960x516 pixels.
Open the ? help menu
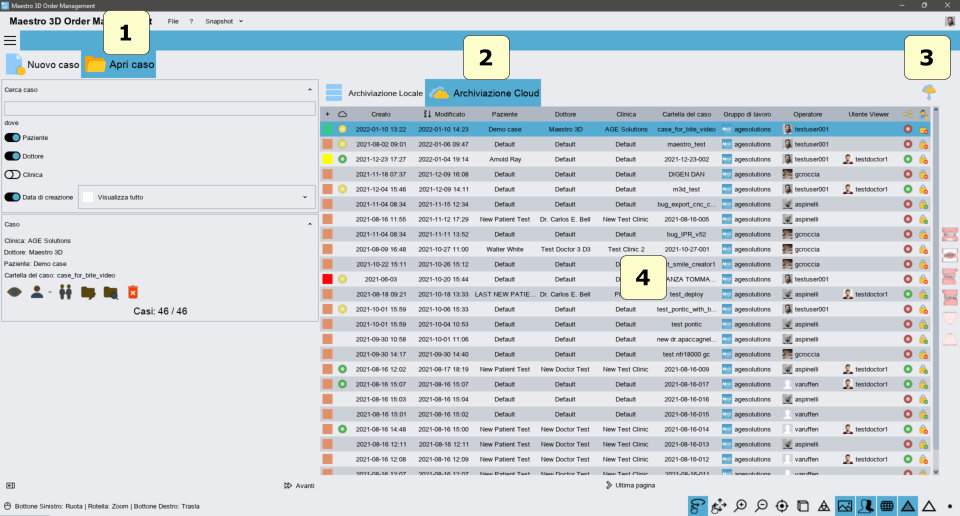click(191, 21)
